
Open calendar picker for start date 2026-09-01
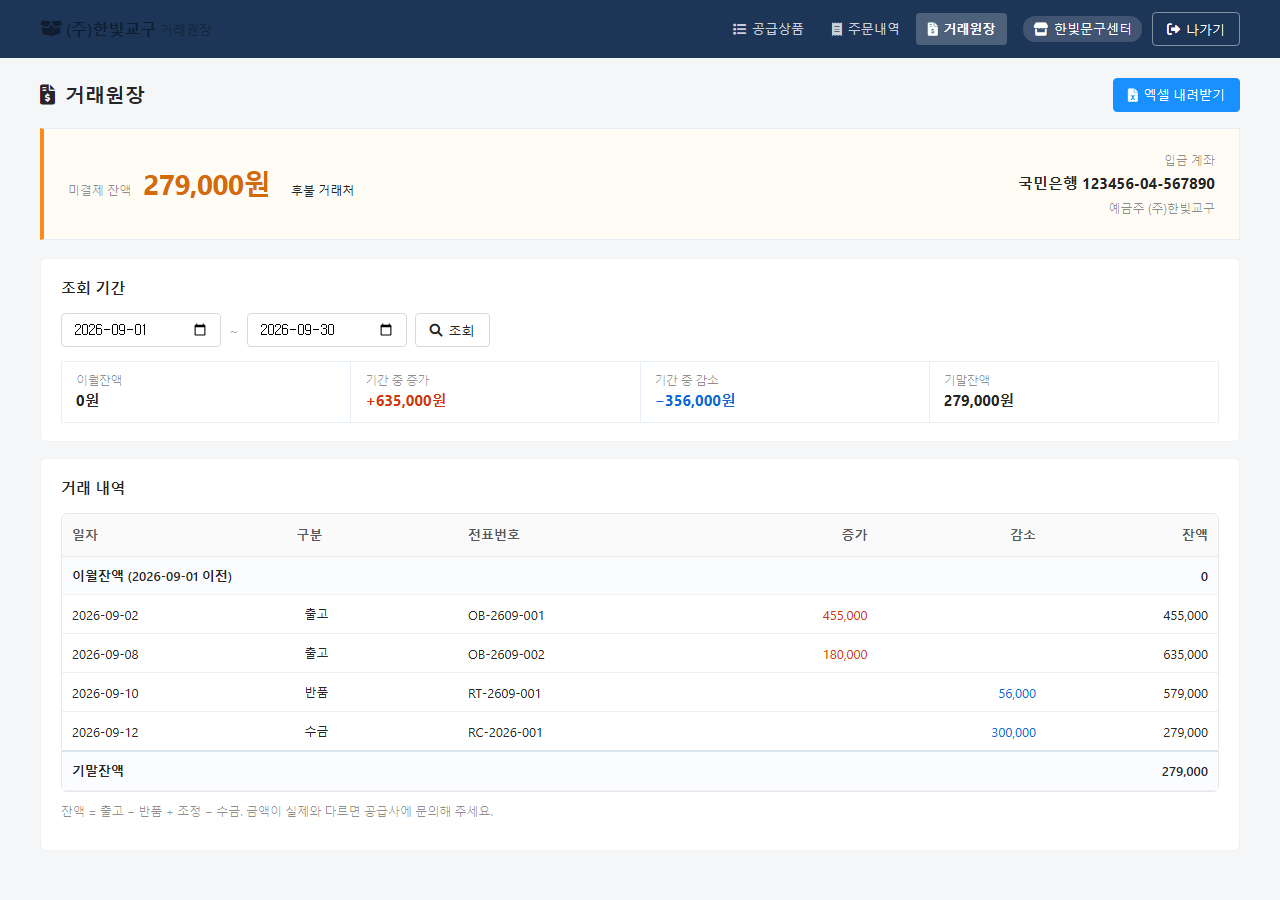200,330
